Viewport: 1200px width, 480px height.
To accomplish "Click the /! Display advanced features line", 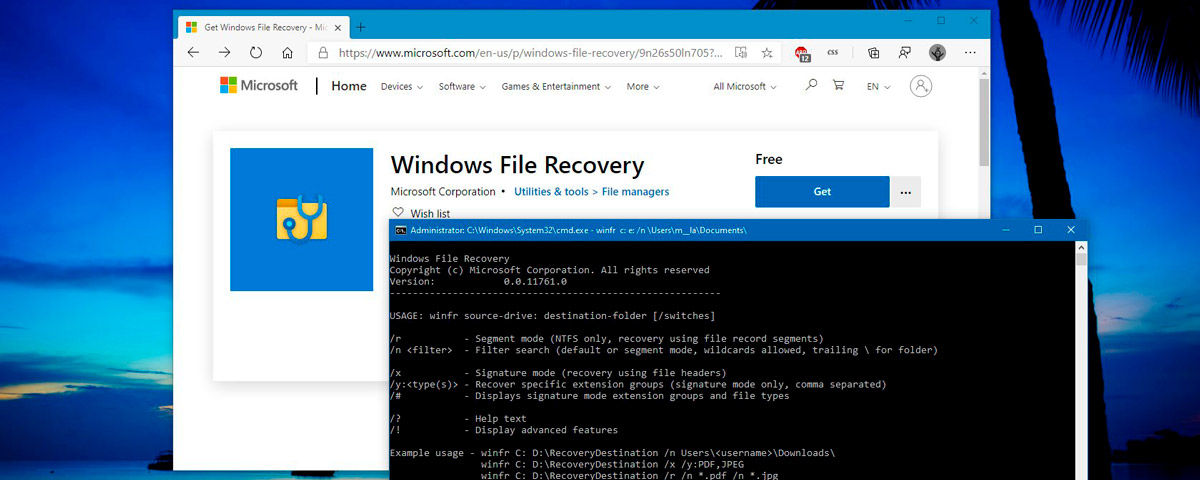I will tap(503, 430).
